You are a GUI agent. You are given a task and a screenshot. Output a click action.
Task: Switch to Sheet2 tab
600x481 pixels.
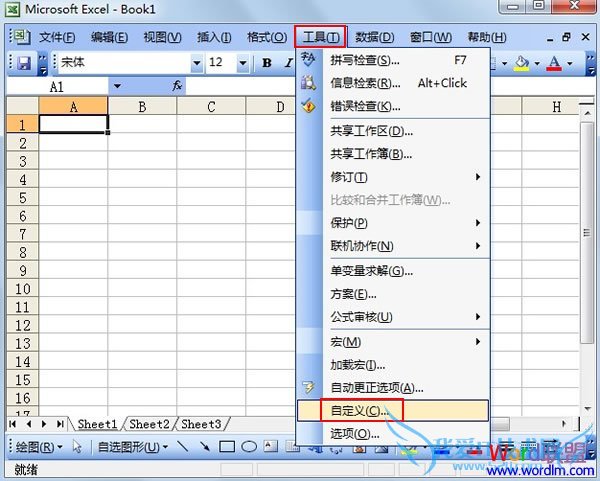click(149, 424)
